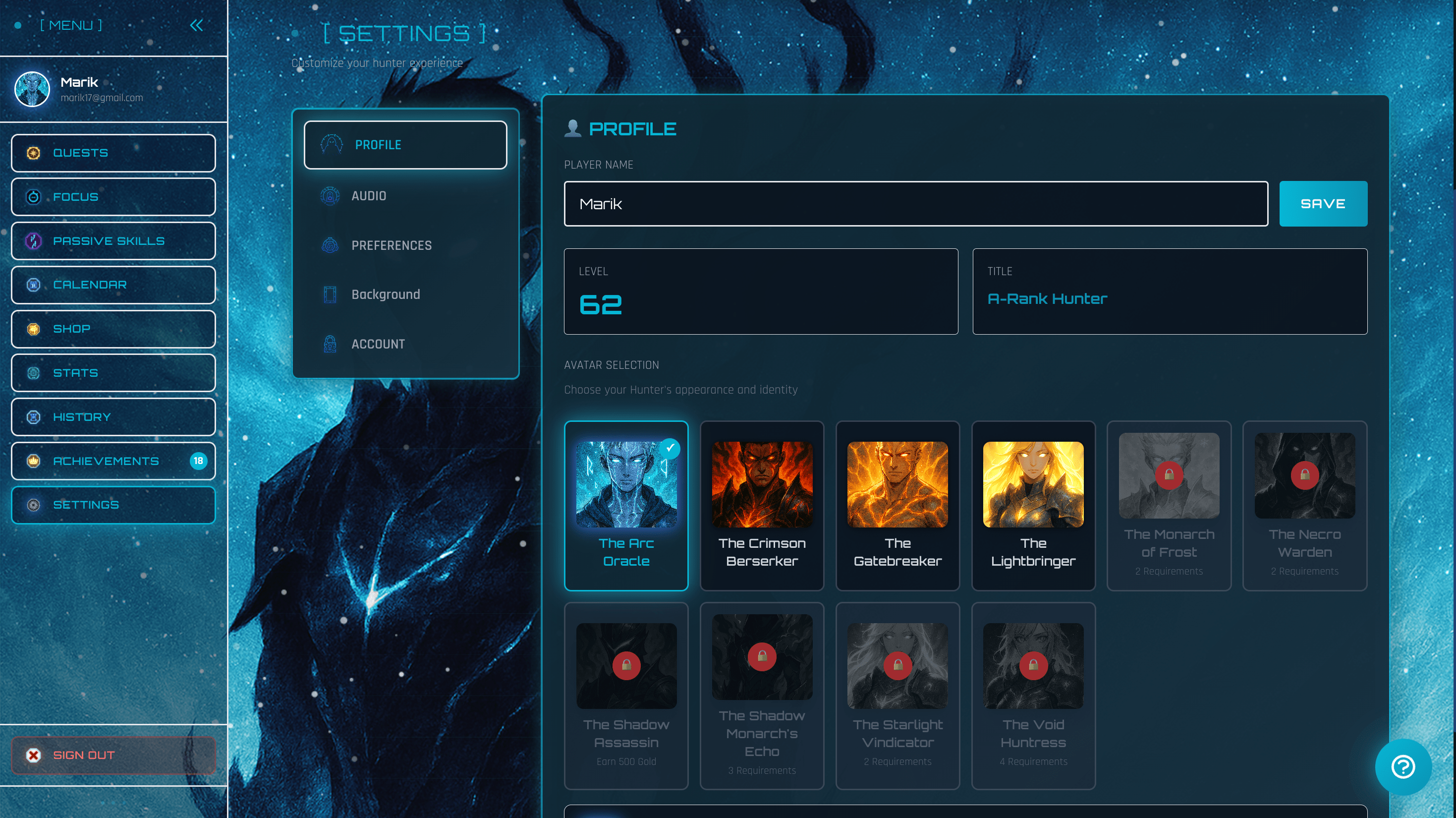This screenshot has height=818, width=1456.
Task: Select The Gatebreaker avatar
Action: click(x=897, y=506)
